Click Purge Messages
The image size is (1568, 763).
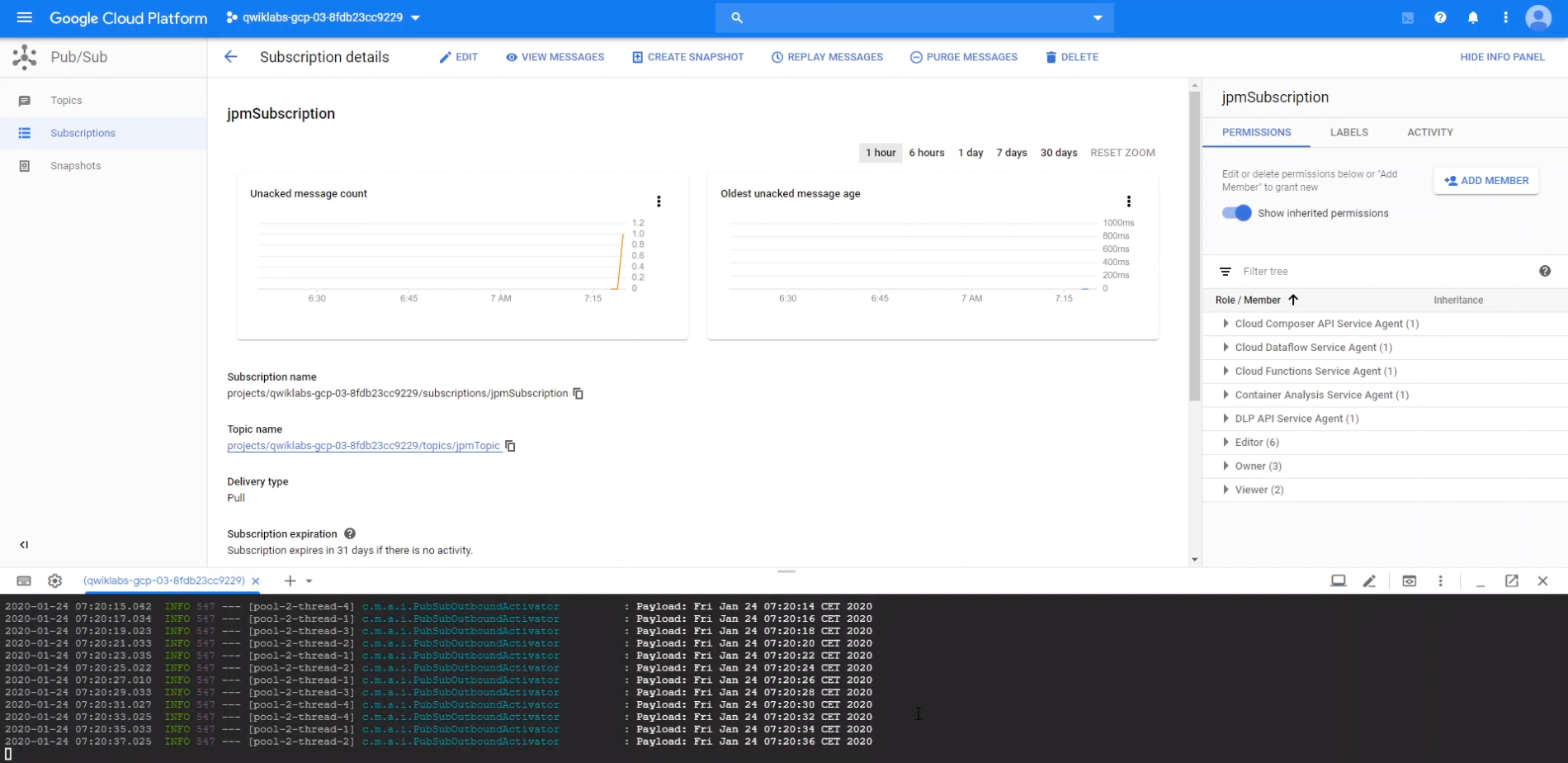tap(963, 57)
